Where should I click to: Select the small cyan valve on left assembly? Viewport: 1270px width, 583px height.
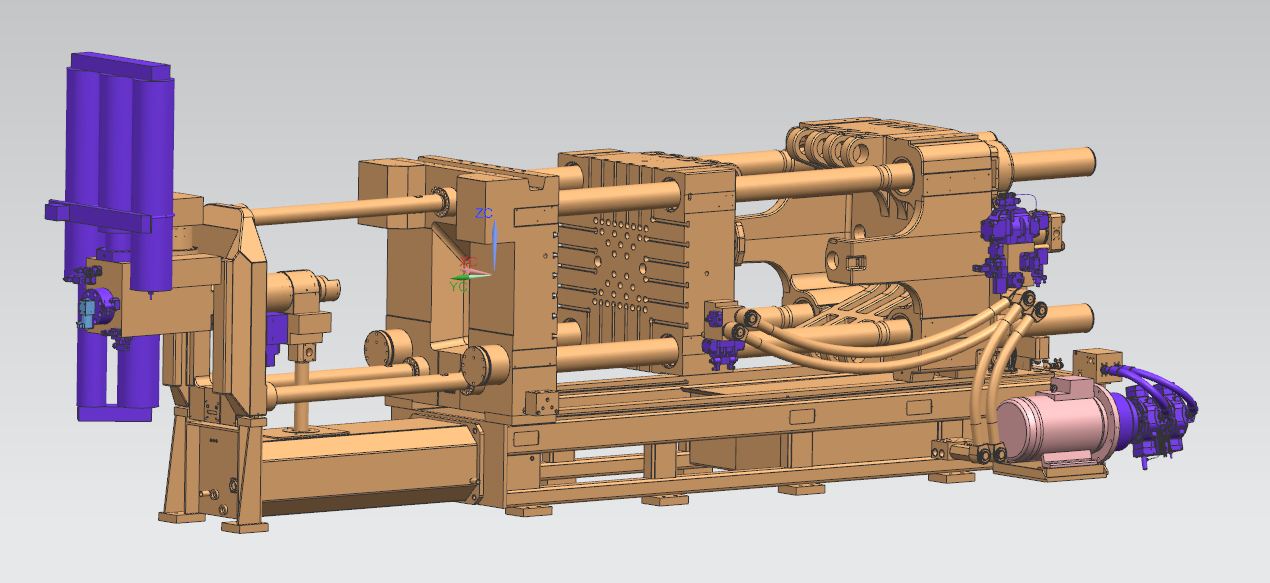pyautogui.click(x=85, y=313)
